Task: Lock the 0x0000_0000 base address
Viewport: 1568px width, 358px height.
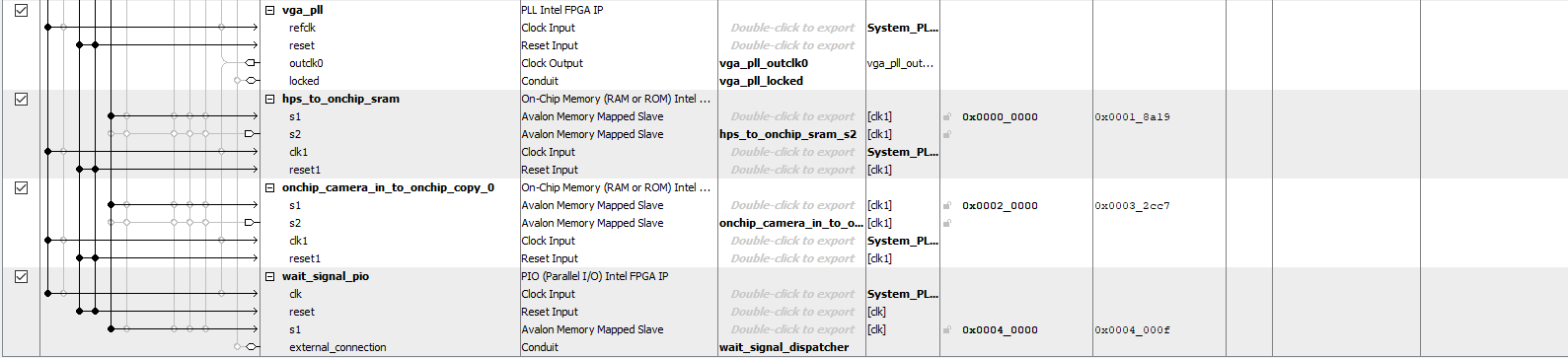Action: point(947,116)
